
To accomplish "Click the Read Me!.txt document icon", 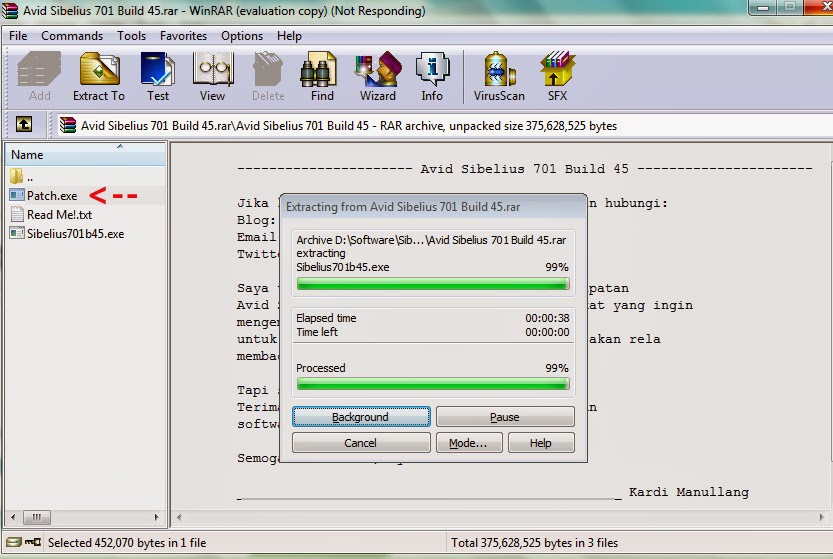I will coord(17,214).
